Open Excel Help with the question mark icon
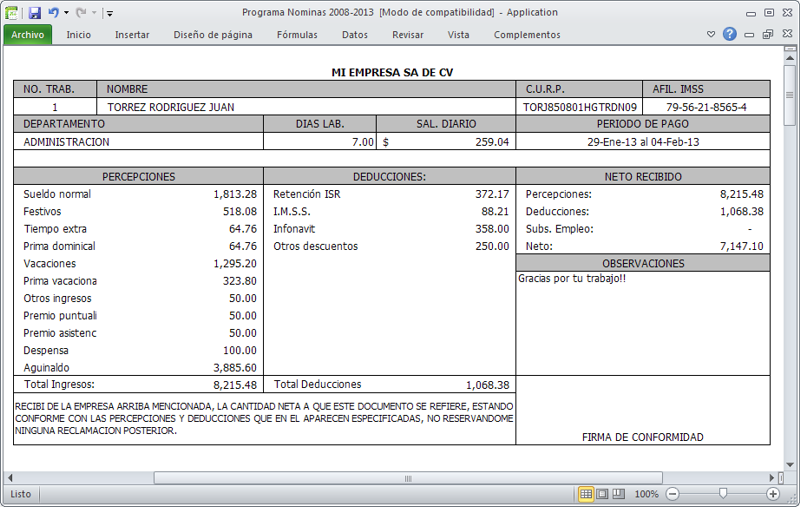Viewport: 800px width, 507px height. 730,34
